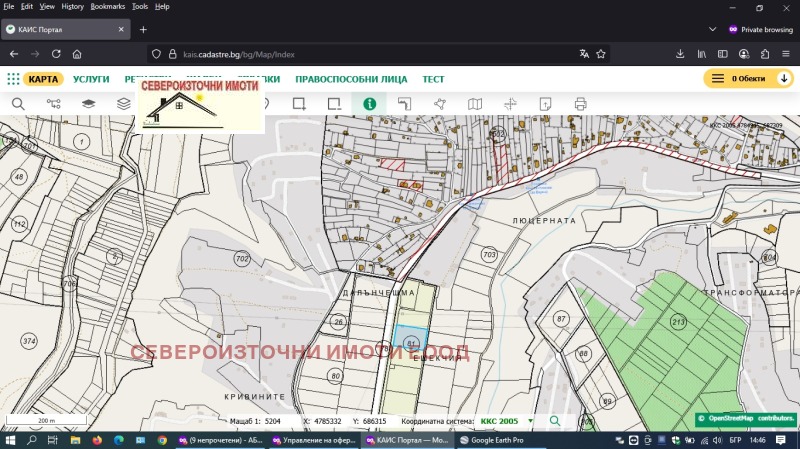Image resolution: width=800 pixels, height=449 pixels.
Task: Open Firefox hamburger application menu
Action: pyautogui.click(x=786, y=54)
